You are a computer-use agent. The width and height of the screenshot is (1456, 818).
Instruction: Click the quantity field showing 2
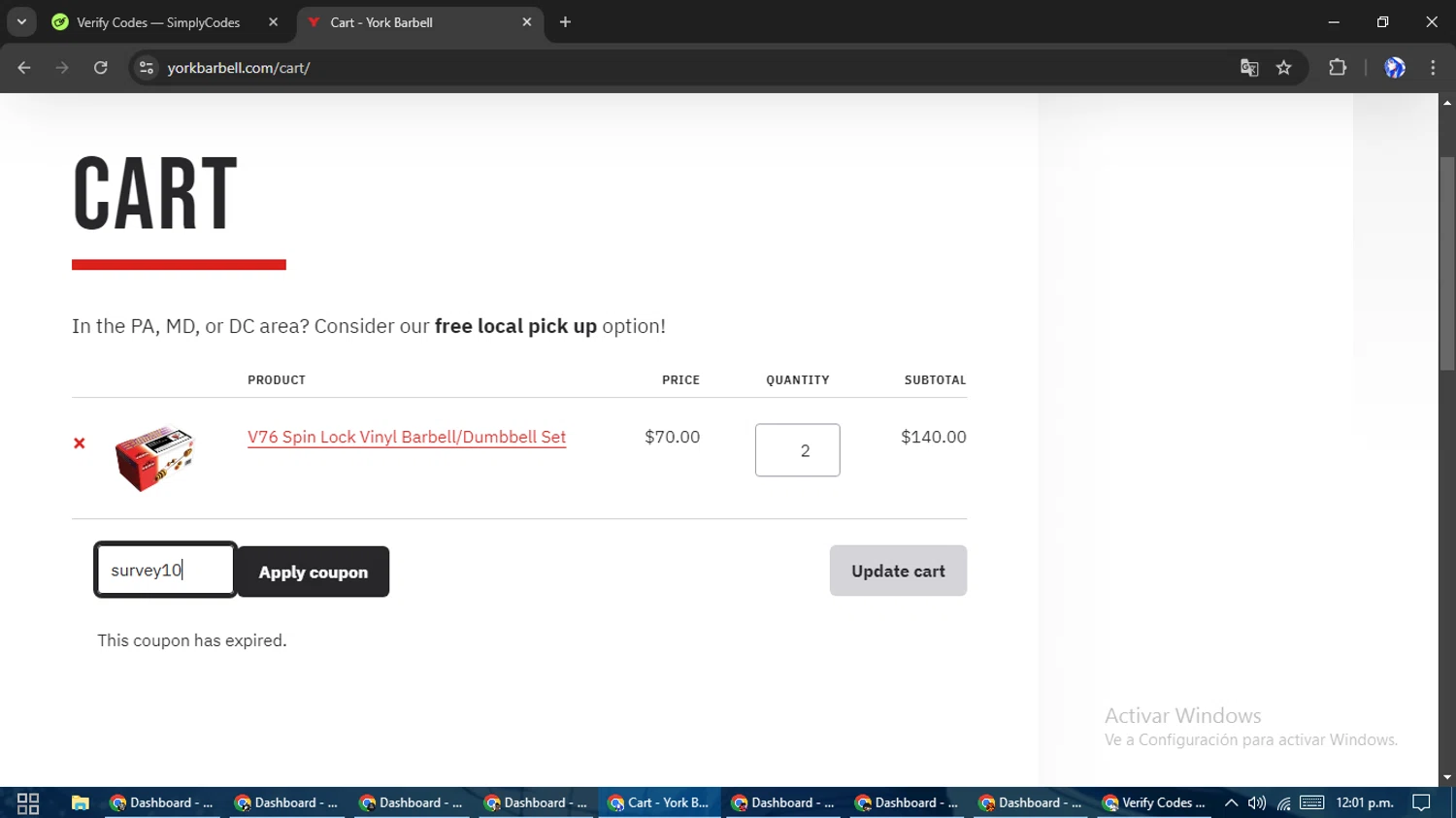[x=798, y=450]
